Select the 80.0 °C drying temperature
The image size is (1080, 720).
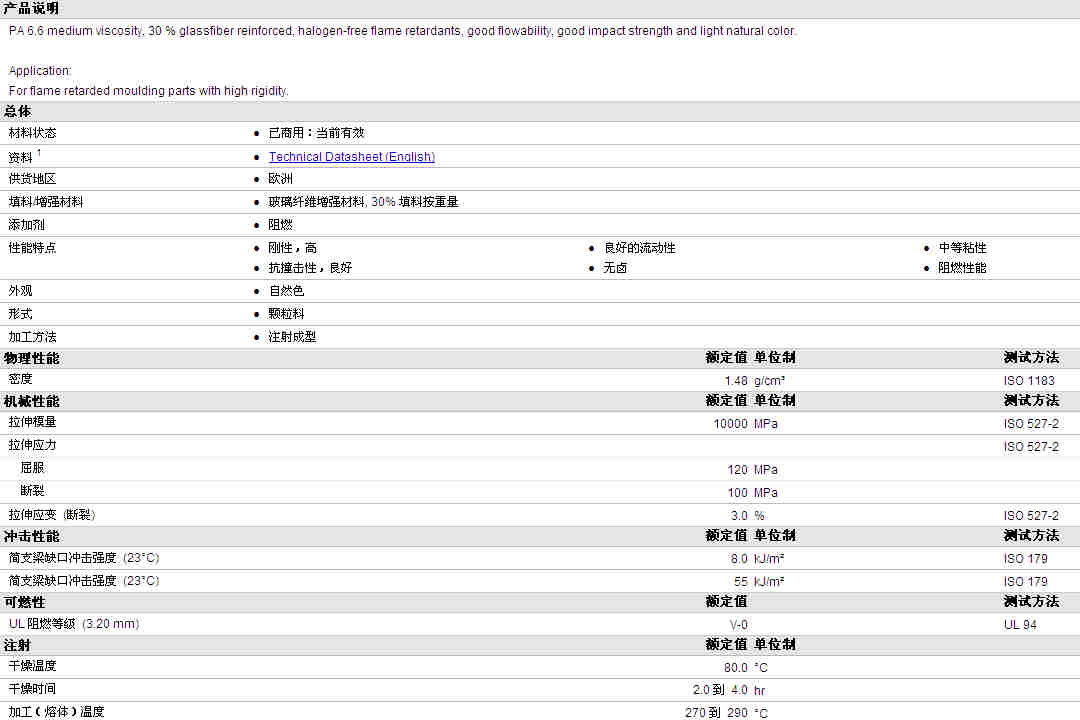(745, 668)
